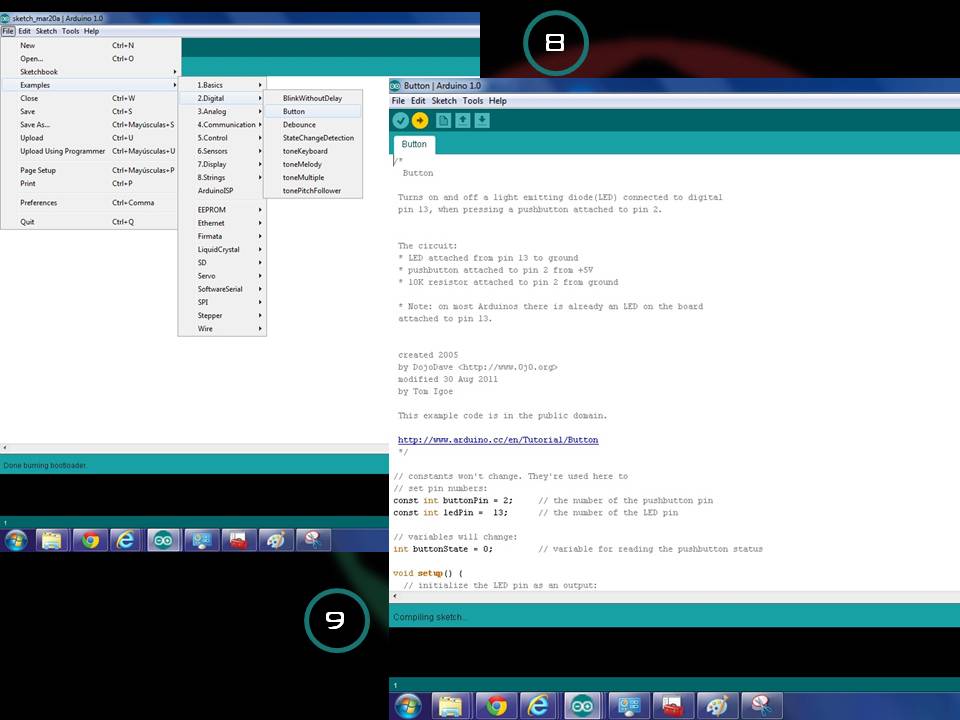The width and height of the screenshot is (960, 720).
Task: Click the Save sketch down-arrow icon
Action: pos(482,121)
